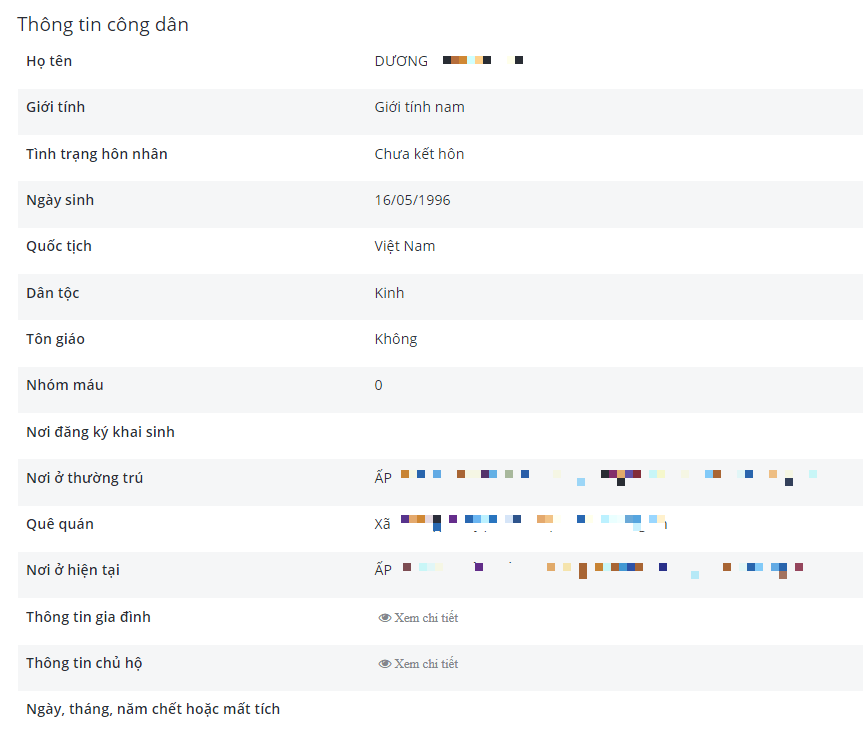Click the Thông tin công dân heading
Screen dimensions: 863x735
point(103,25)
